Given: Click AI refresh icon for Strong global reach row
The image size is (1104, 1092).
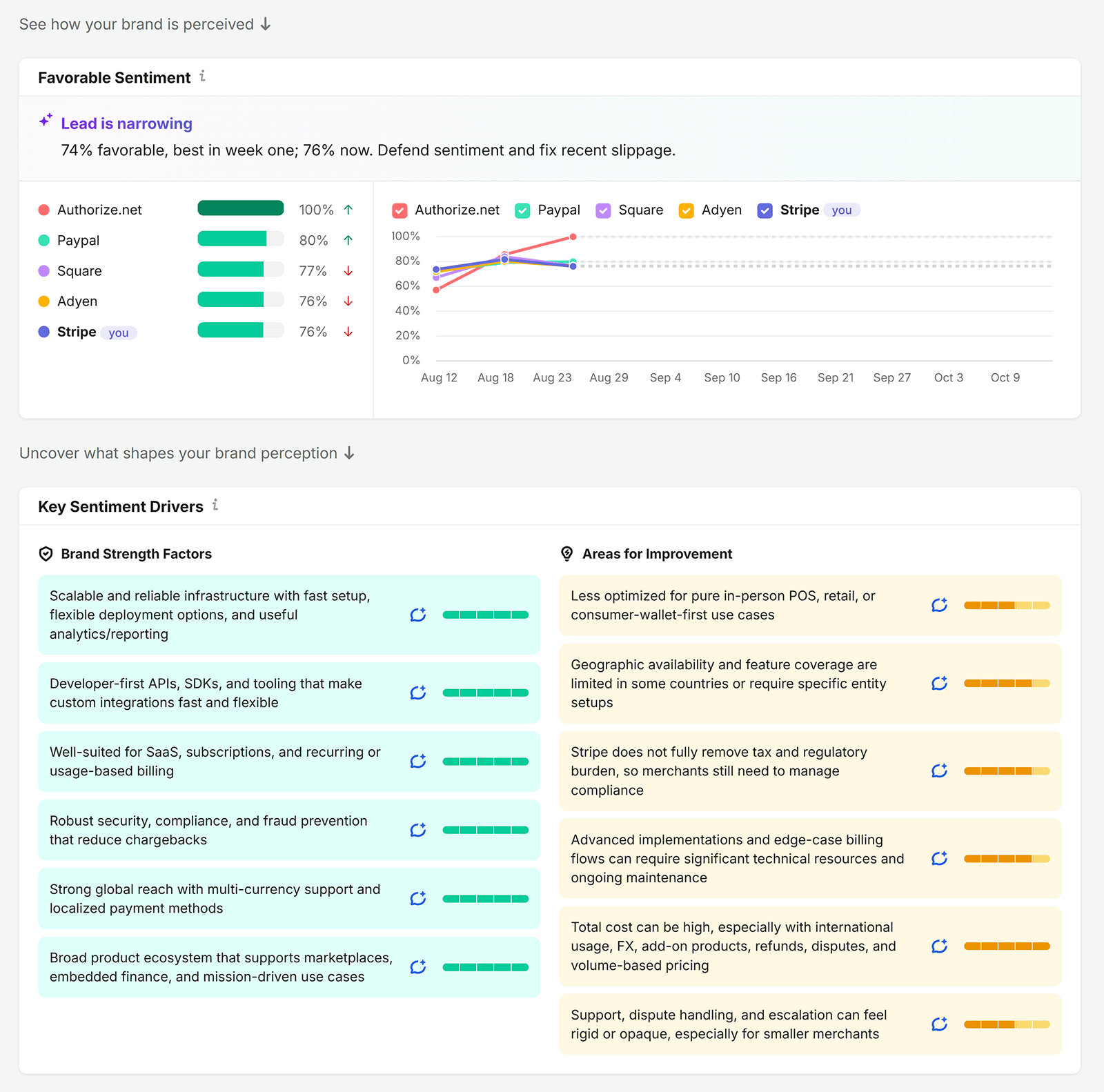Looking at the screenshot, I should 418,898.
